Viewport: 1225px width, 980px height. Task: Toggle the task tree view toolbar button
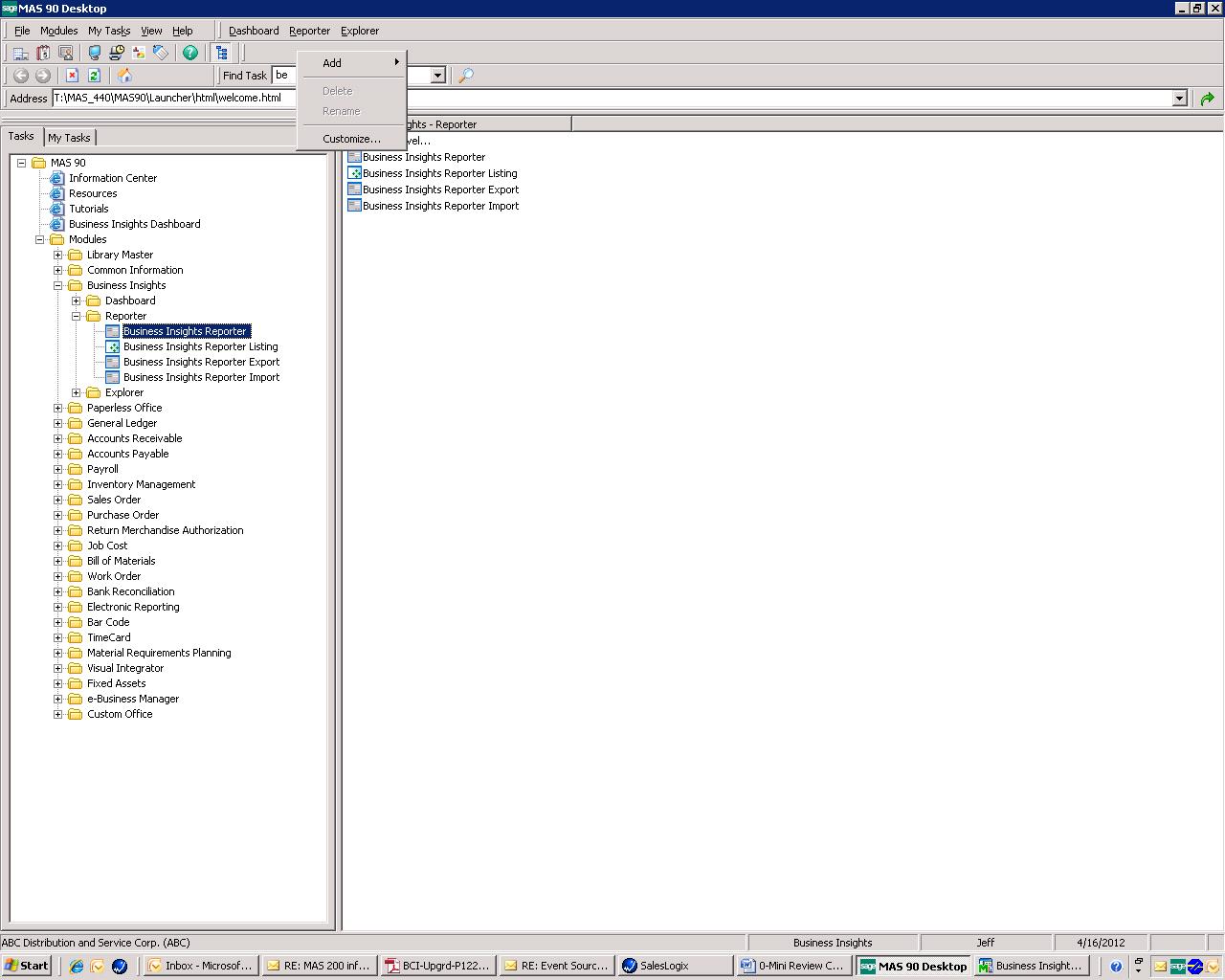222,53
